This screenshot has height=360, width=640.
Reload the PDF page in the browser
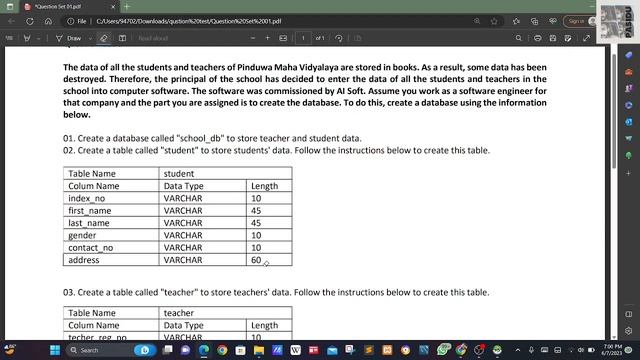tap(30, 21)
